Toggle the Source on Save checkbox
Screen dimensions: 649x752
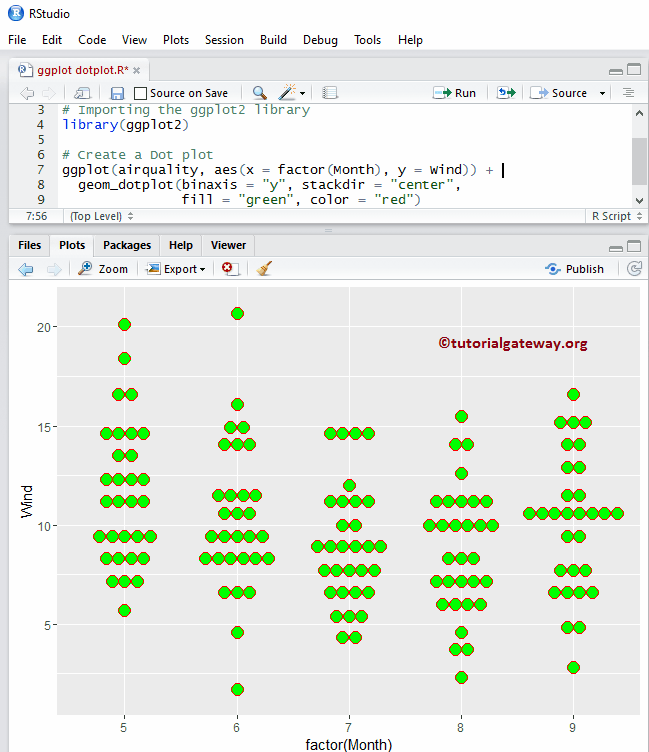[141, 93]
